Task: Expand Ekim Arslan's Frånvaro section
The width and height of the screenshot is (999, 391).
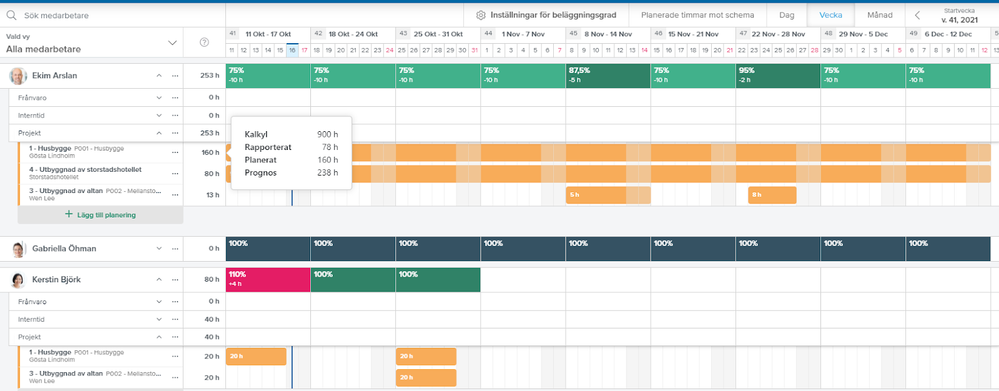Action: click(159, 97)
